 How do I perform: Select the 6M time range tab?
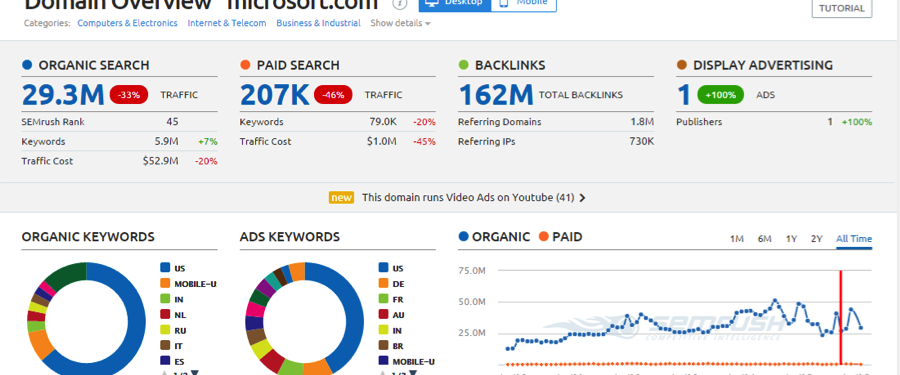coord(764,239)
